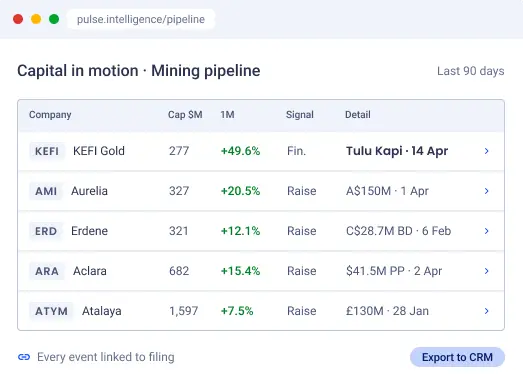Open Atalaya row chevron arrow
Viewport: 523px width, 383px height.
tap(486, 311)
